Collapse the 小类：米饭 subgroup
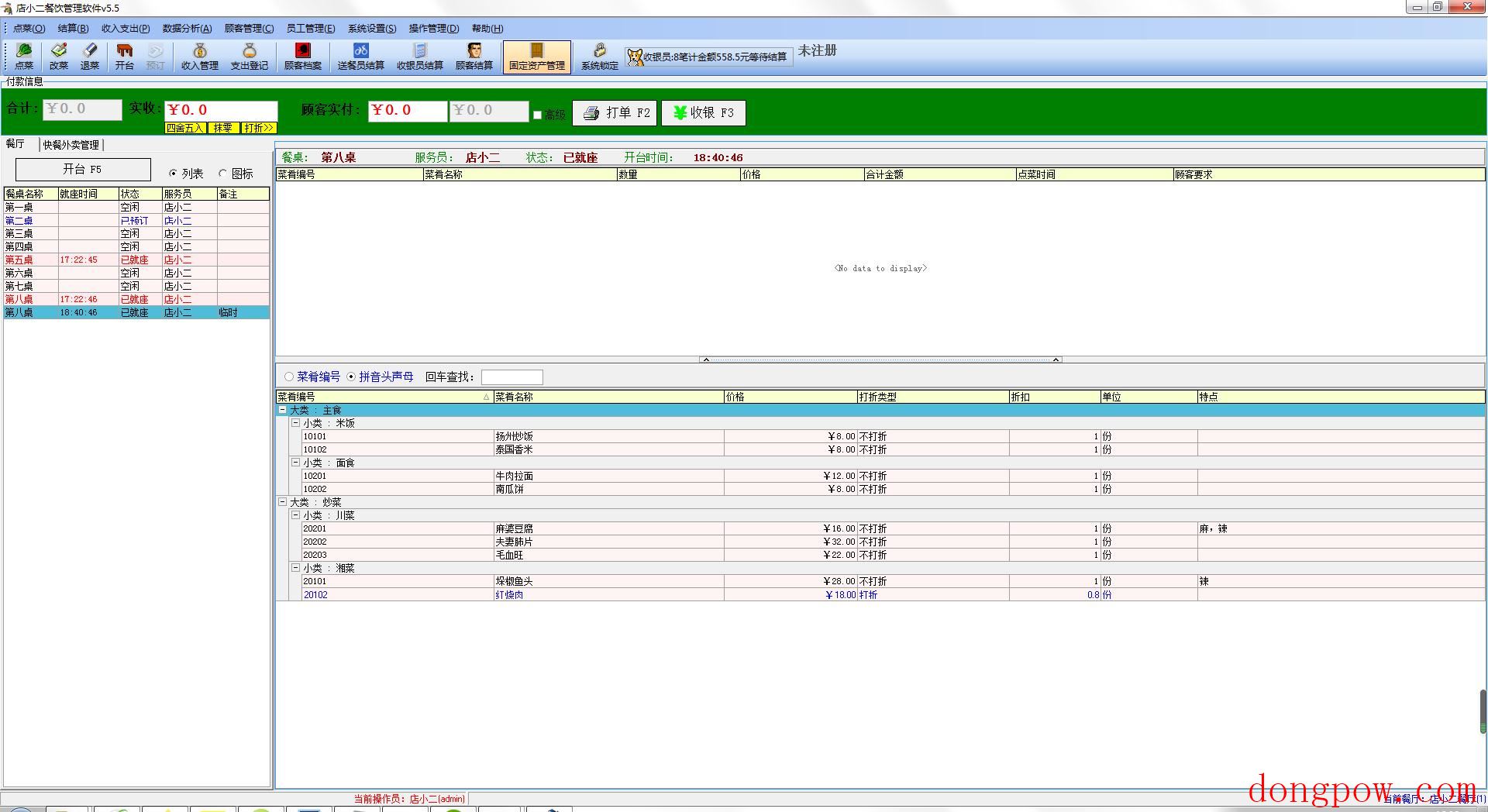This screenshot has width=1488, height=812. [295, 423]
